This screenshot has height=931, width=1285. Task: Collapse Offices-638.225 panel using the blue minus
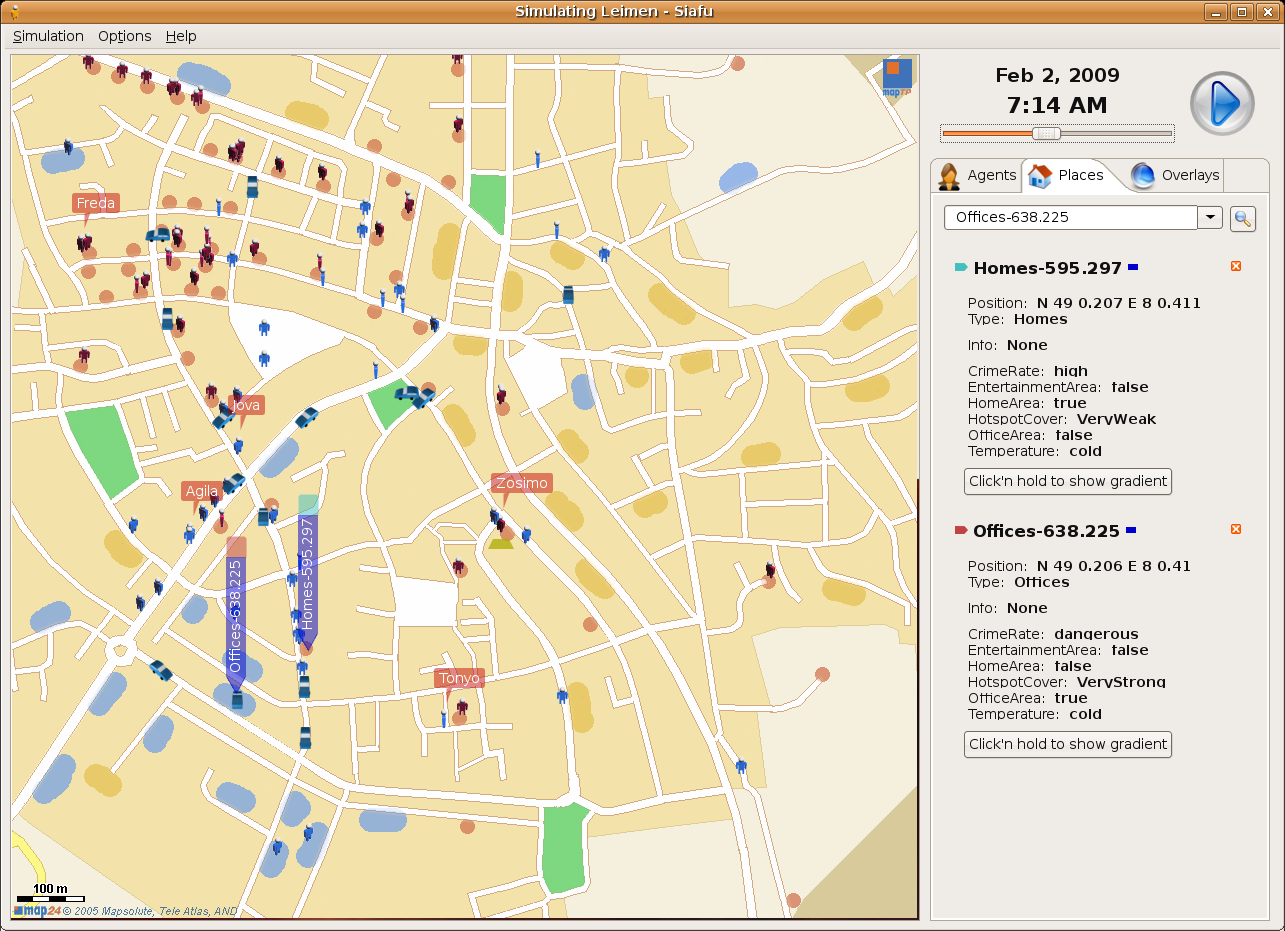[x=1130, y=530]
